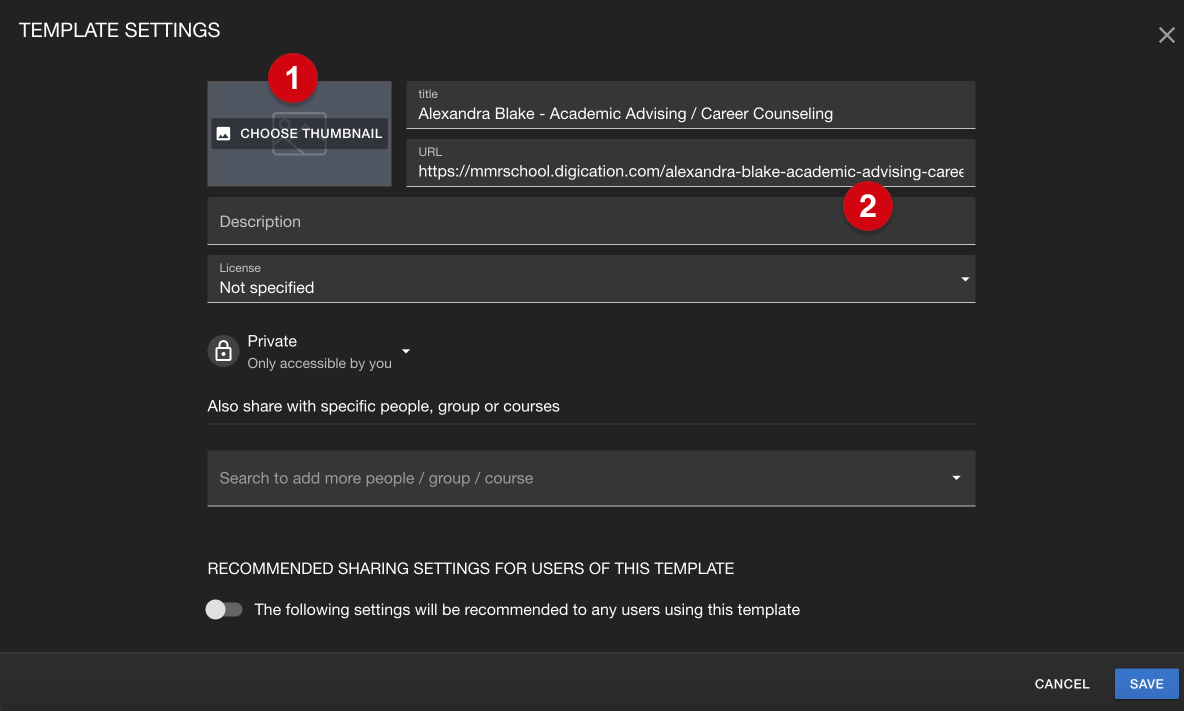Expand the Private visibility dropdown arrow

click(x=406, y=351)
